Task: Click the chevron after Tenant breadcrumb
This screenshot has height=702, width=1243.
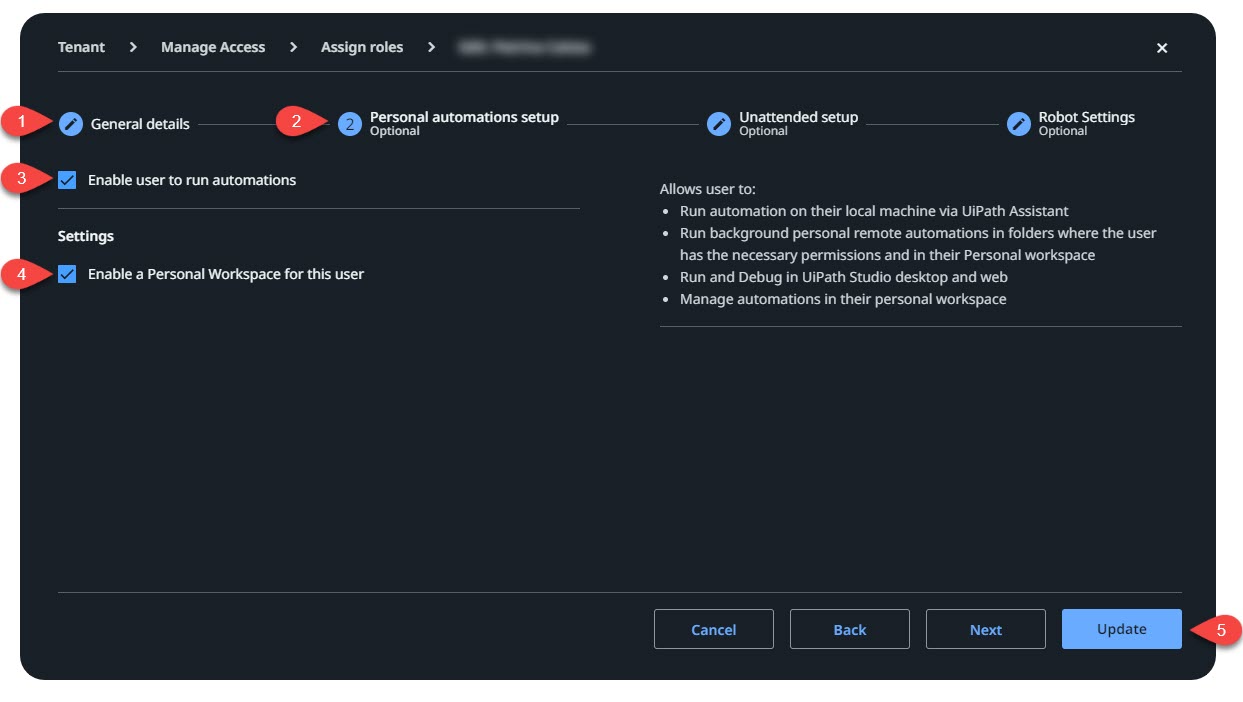Action: click(133, 47)
